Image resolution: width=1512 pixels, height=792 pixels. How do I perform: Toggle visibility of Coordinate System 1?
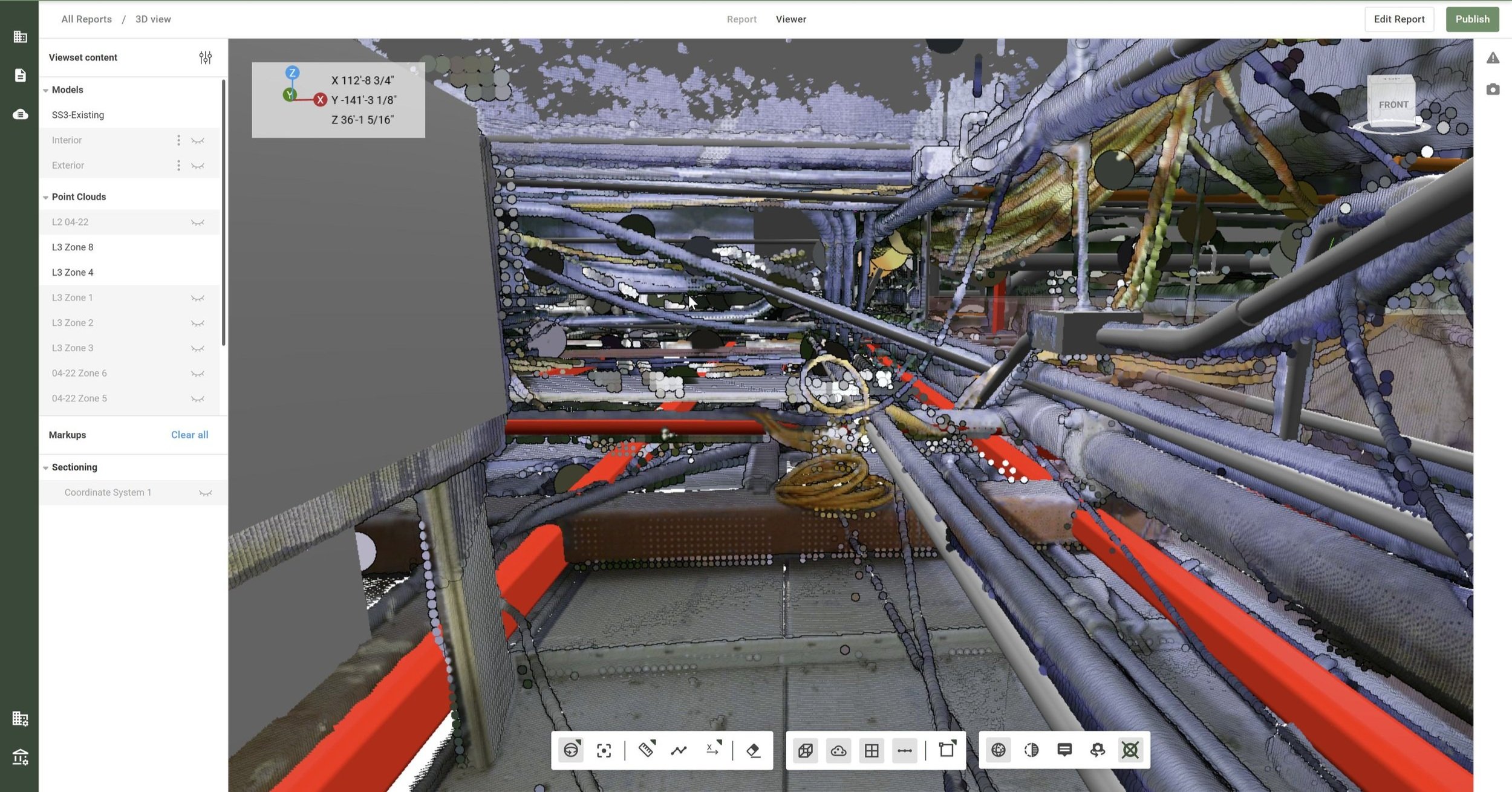pos(206,493)
